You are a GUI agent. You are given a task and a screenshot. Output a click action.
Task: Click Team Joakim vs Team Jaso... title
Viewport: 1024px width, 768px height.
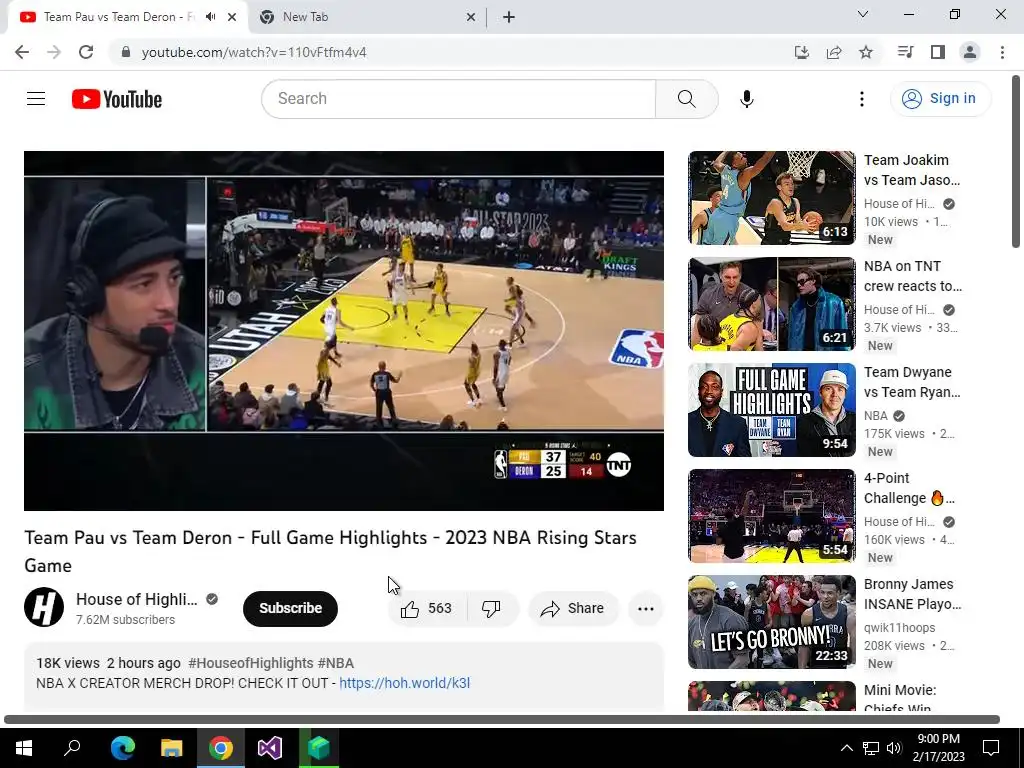coord(912,170)
